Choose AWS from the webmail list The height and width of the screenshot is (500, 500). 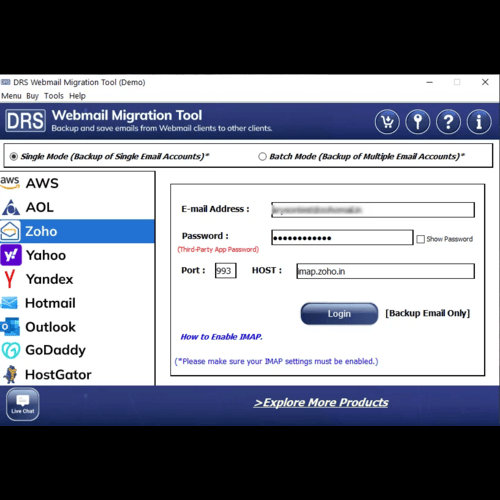point(77,183)
